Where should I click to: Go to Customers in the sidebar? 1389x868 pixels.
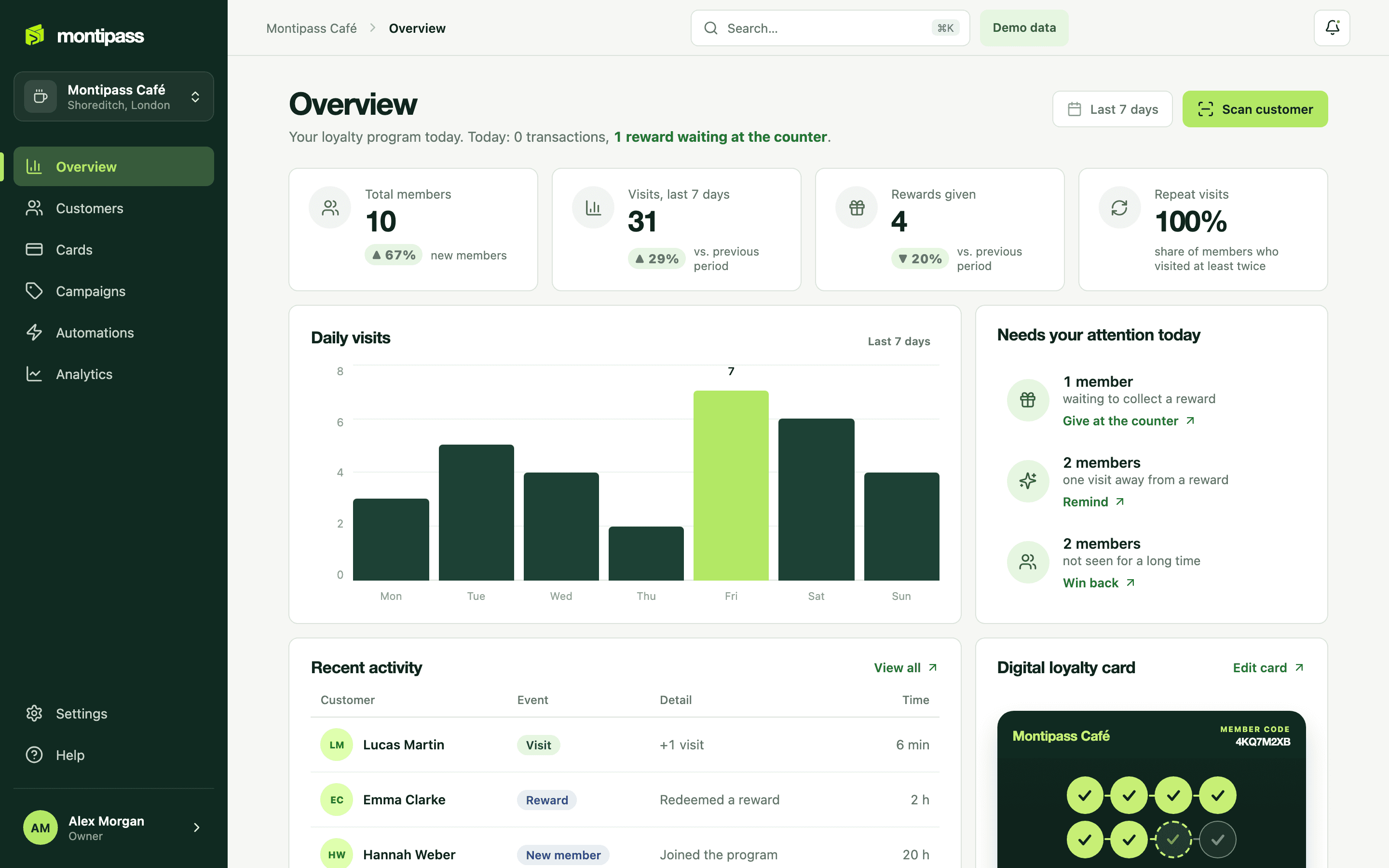[x=114, y=208]
